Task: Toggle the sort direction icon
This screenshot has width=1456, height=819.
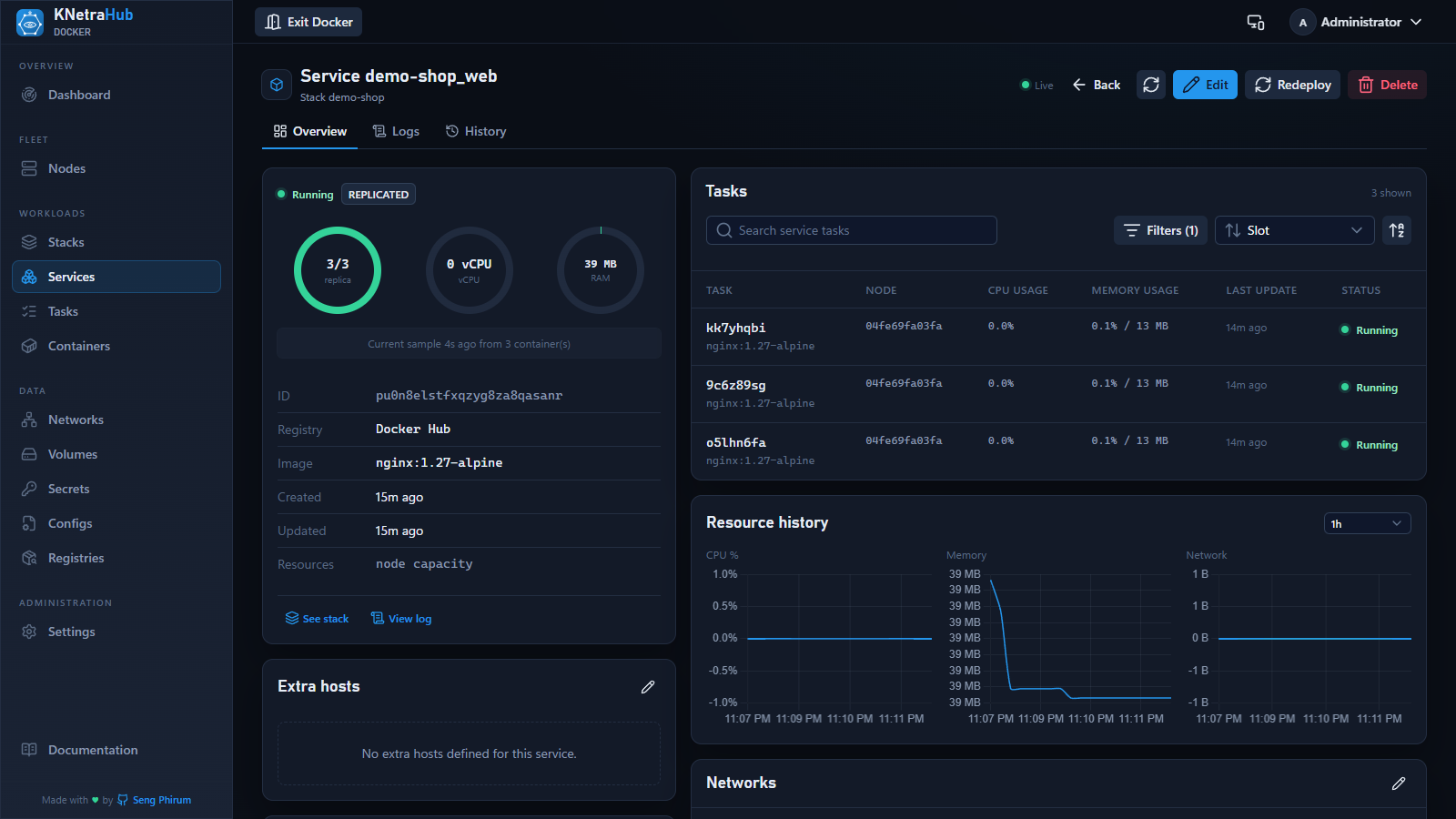Action: click(1397, 230)
